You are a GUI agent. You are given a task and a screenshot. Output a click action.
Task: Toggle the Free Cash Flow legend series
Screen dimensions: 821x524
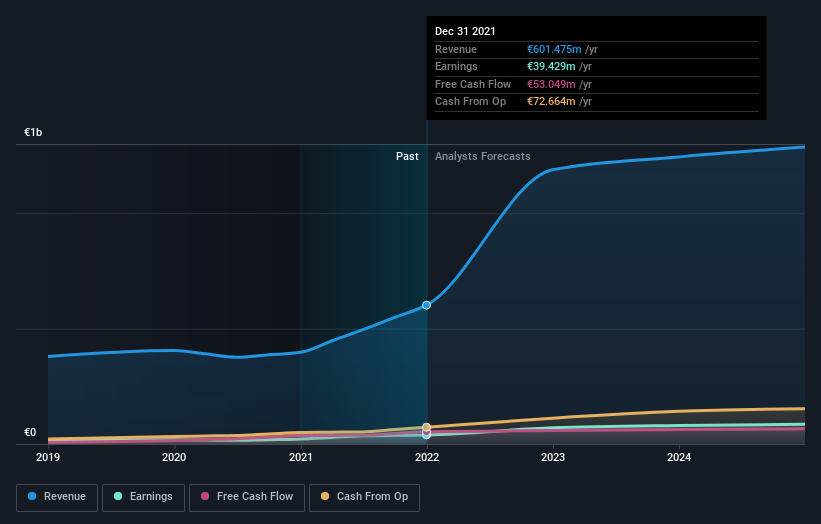(247, 497)
